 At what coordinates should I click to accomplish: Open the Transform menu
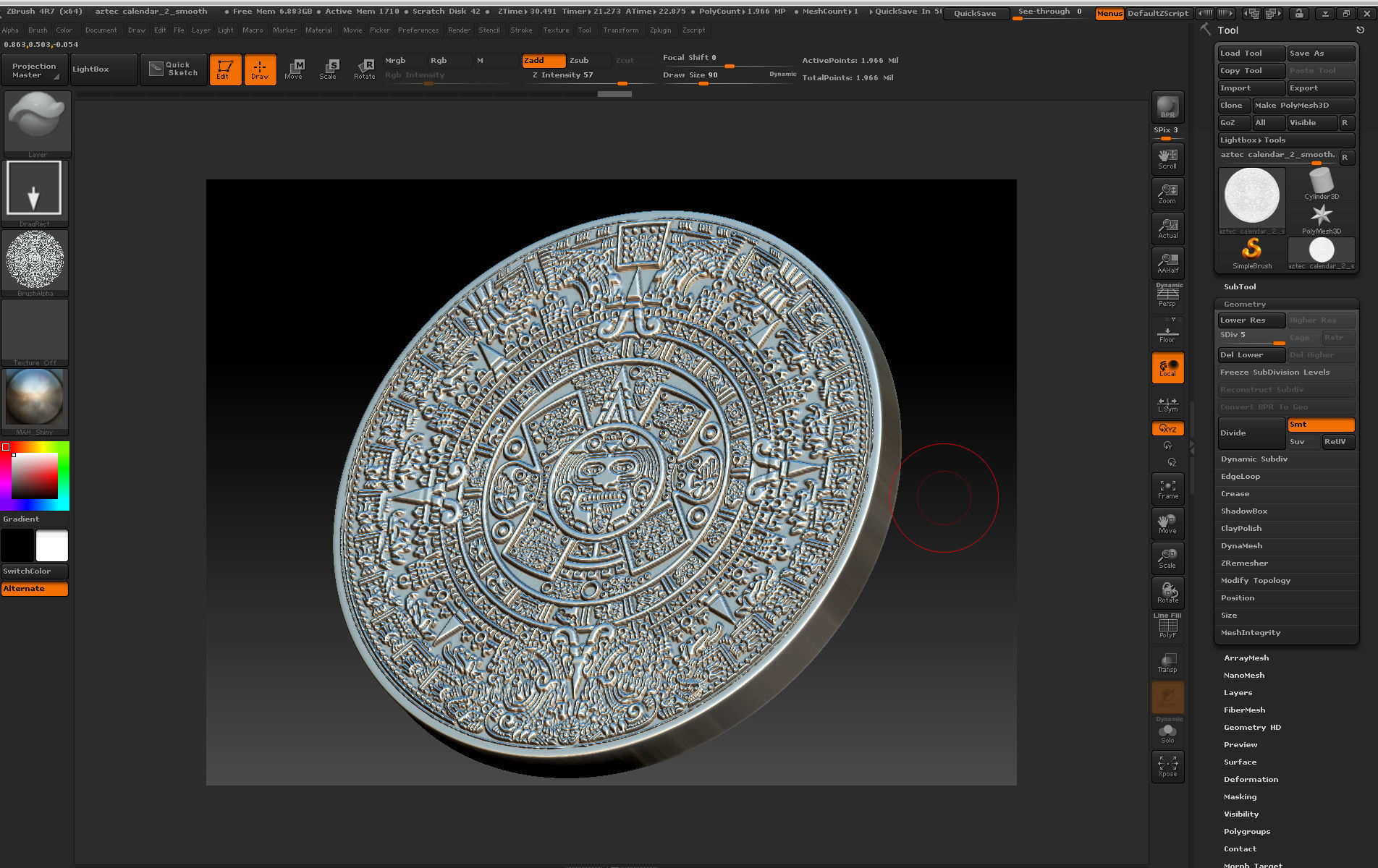(621, 30)
